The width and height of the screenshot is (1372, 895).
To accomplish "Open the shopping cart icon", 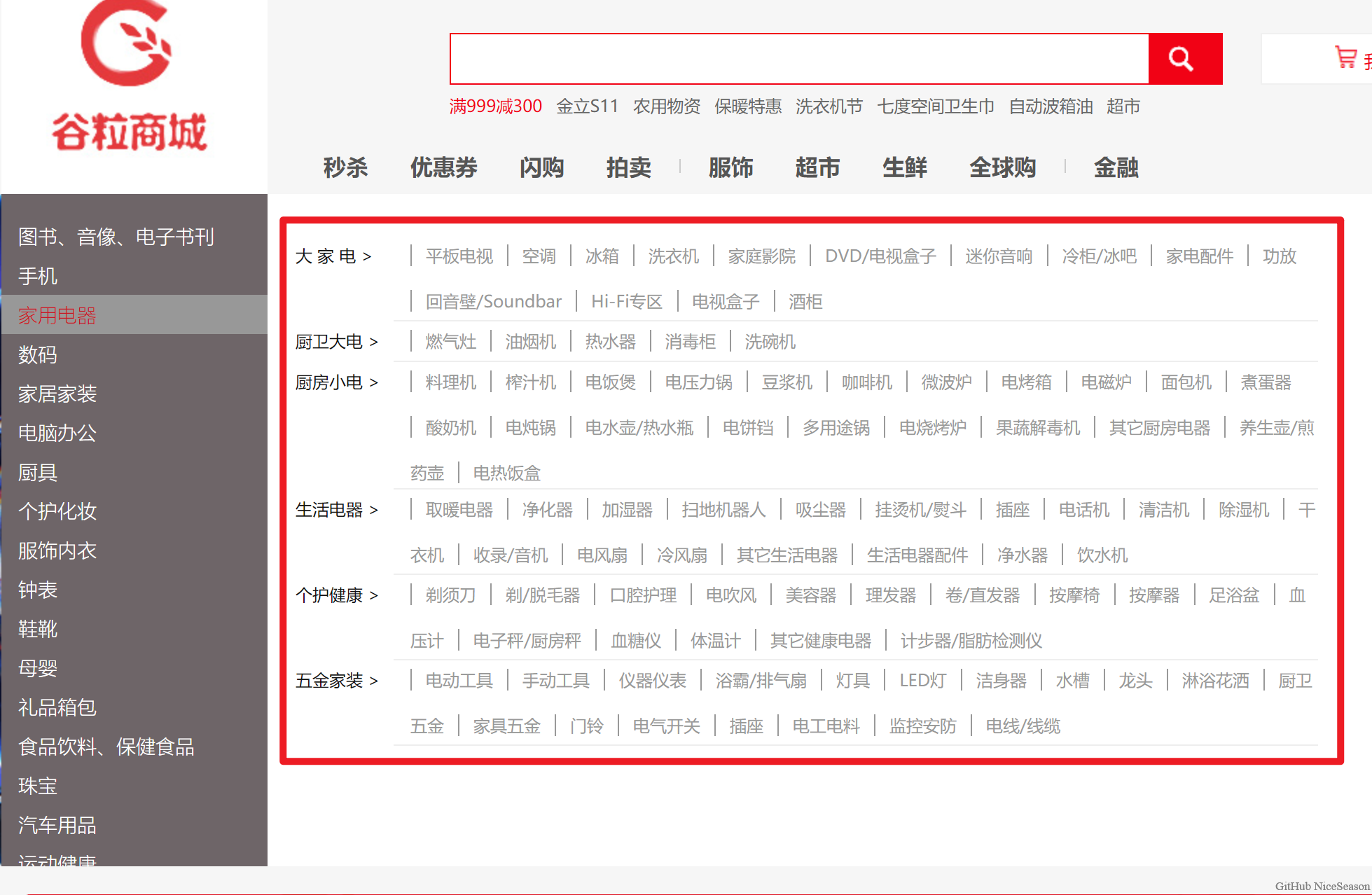I will click(x=1345, y=57).
